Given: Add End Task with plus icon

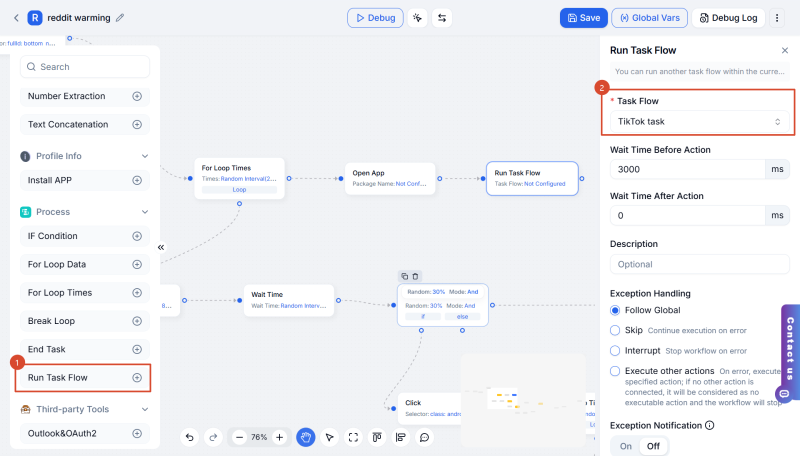Looking at the screenshot, I should pos(137,349).
